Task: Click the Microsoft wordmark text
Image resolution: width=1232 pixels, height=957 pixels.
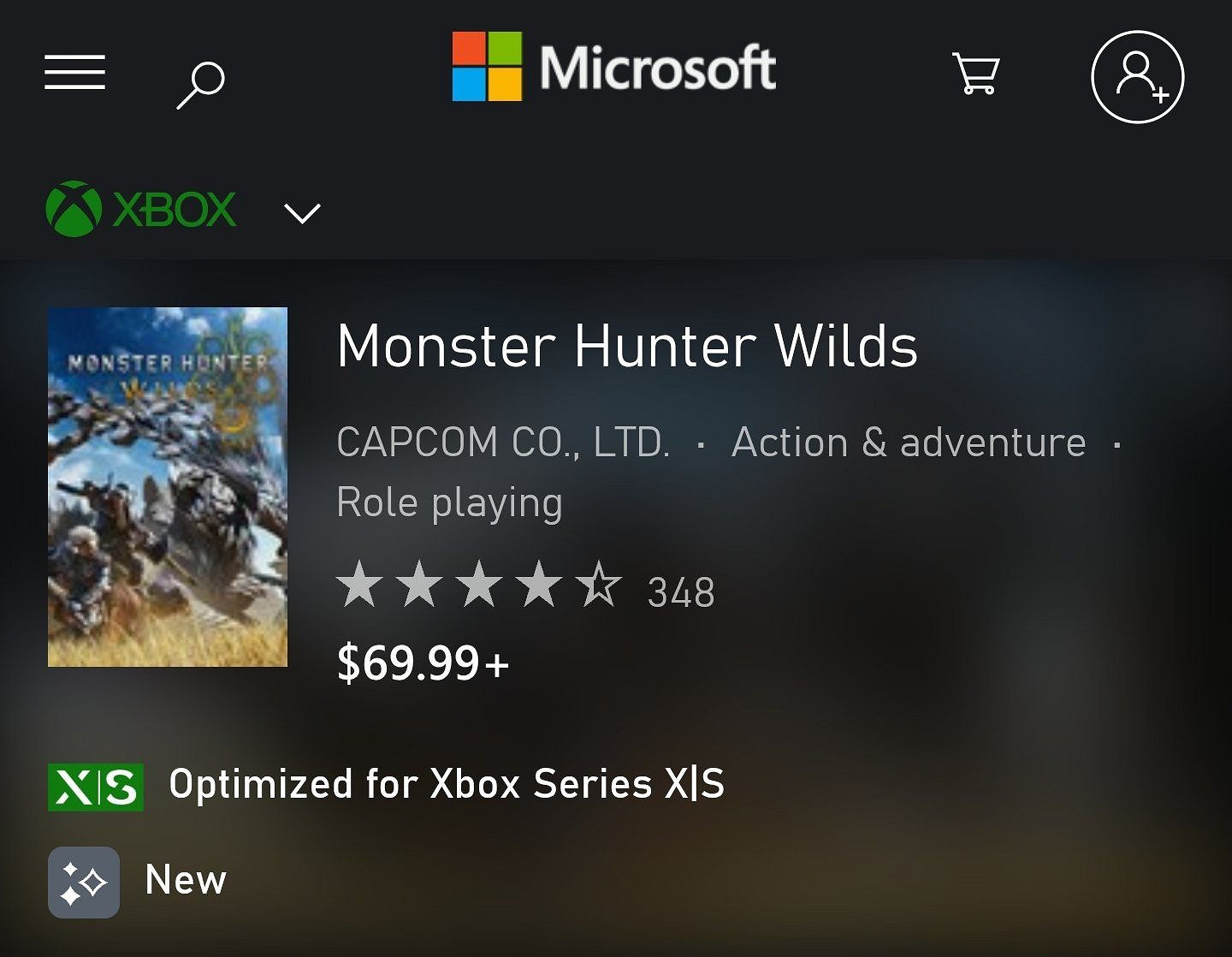Action: (657, 68)
